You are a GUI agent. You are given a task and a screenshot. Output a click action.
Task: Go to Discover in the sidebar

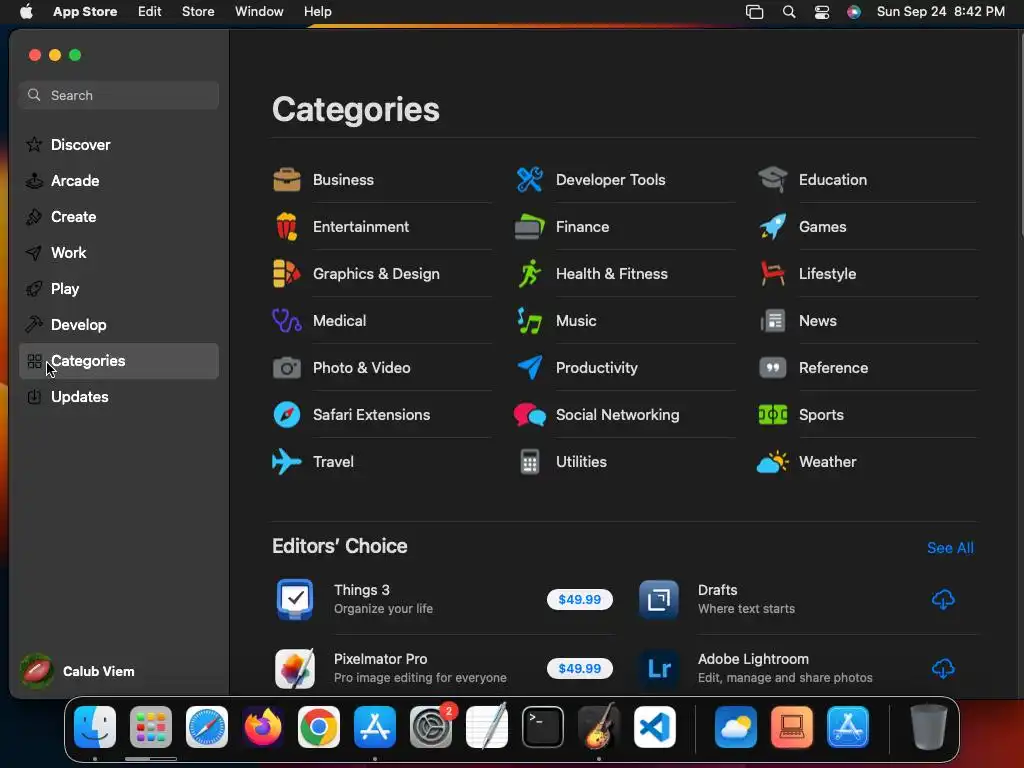[x=119, y=144]
